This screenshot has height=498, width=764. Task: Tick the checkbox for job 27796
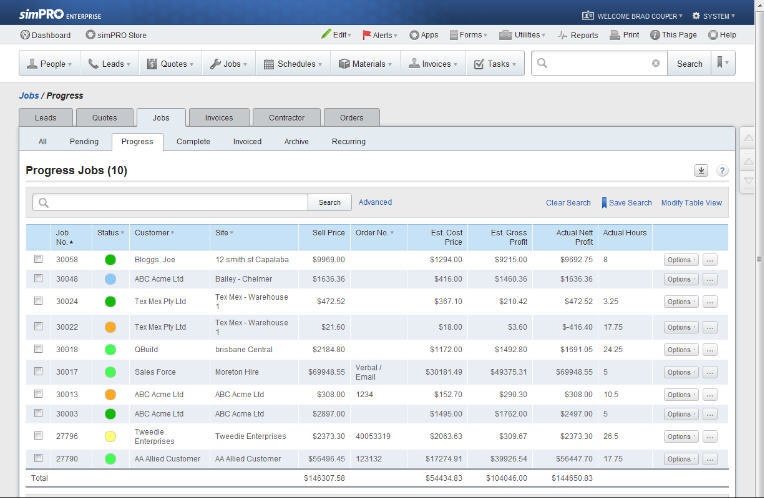[x=38, y=436]
